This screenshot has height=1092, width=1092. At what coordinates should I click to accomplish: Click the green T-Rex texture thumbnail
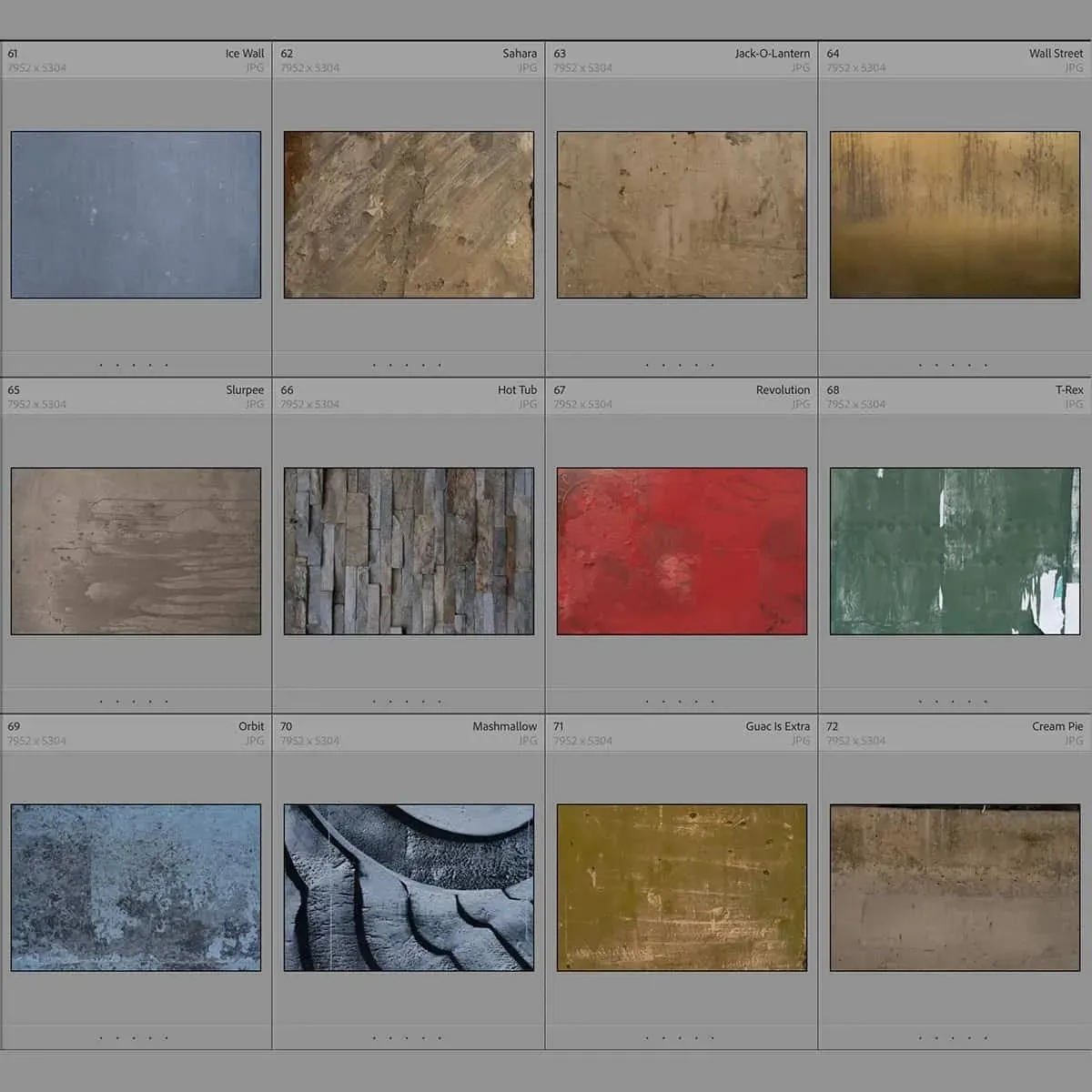pyautogui.click(x=955, y=551)
